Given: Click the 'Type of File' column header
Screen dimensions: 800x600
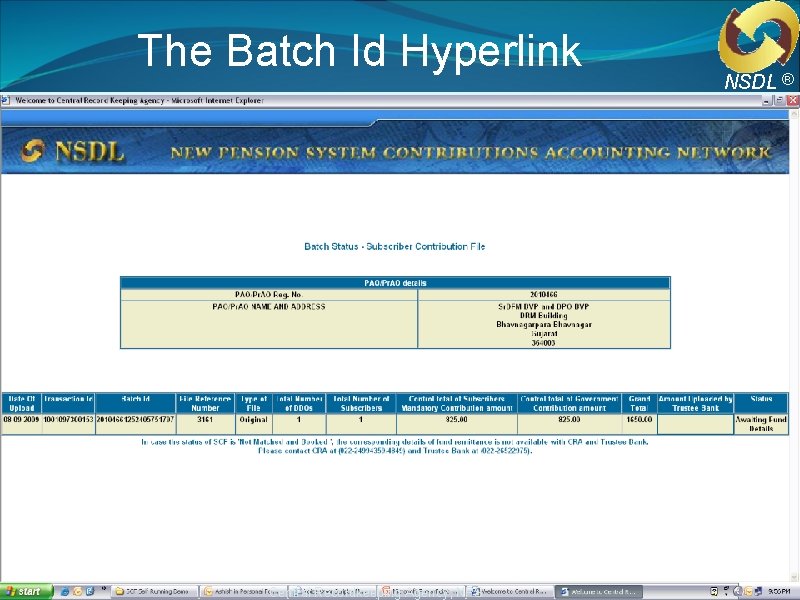Looking at the screenshot, I should coord(254,403).
